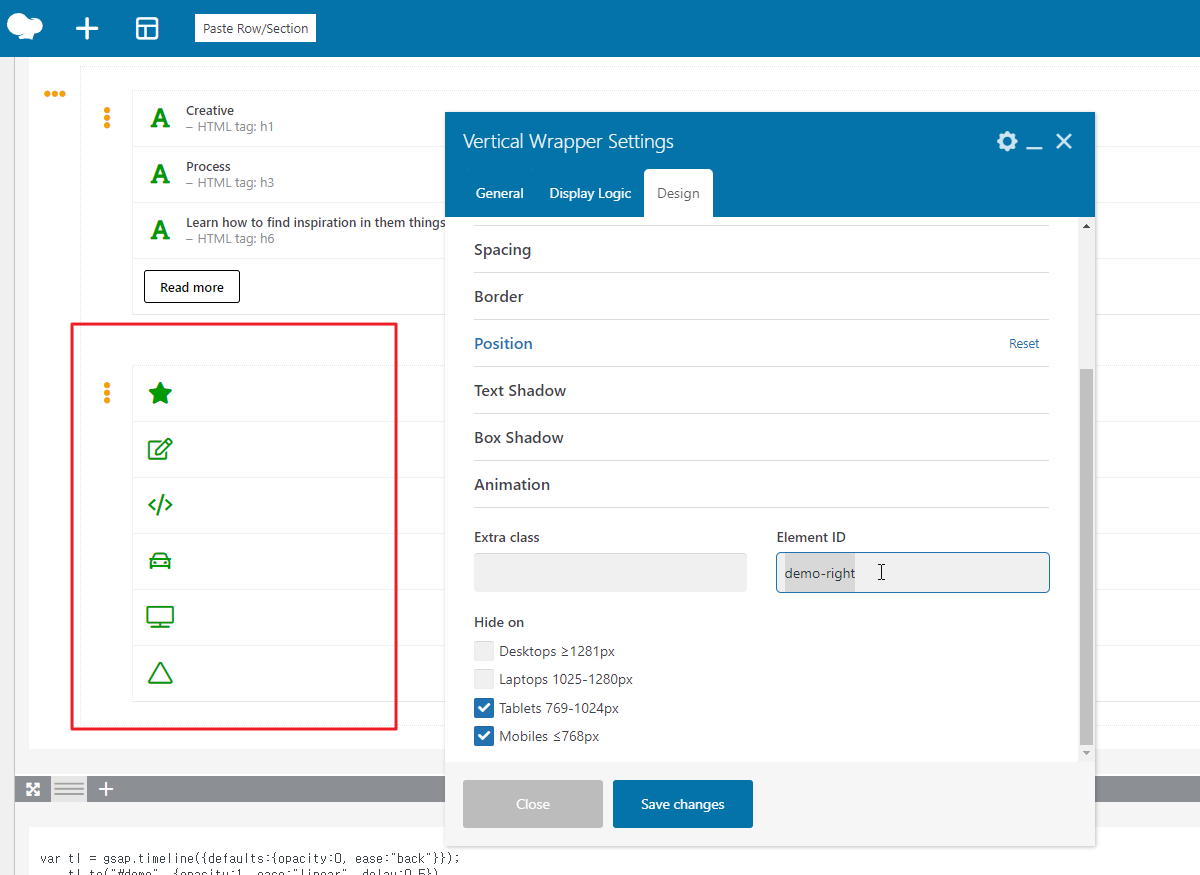Click 'Learn how to find inspiration' text
This screenshot has height=875, width=1200.
pos(315,223)
